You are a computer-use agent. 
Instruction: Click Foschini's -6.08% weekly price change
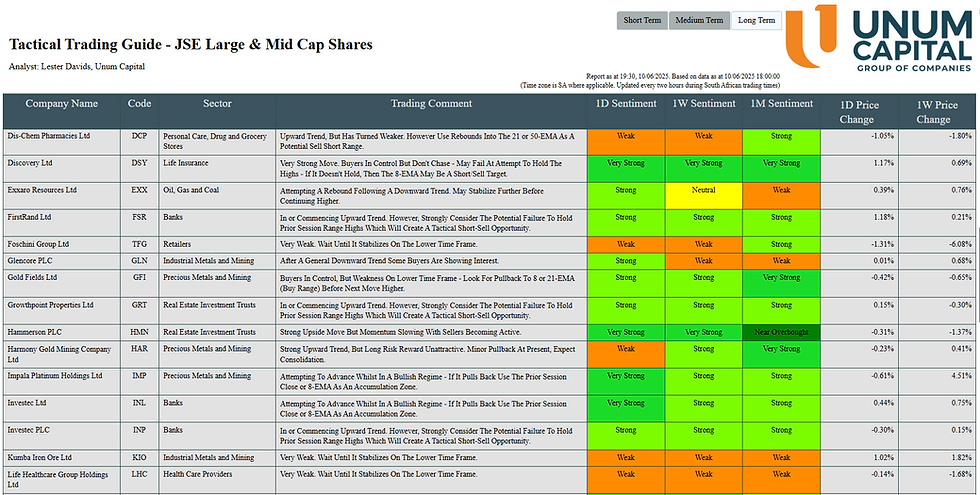pyautogui.click(x=959, y=244)
